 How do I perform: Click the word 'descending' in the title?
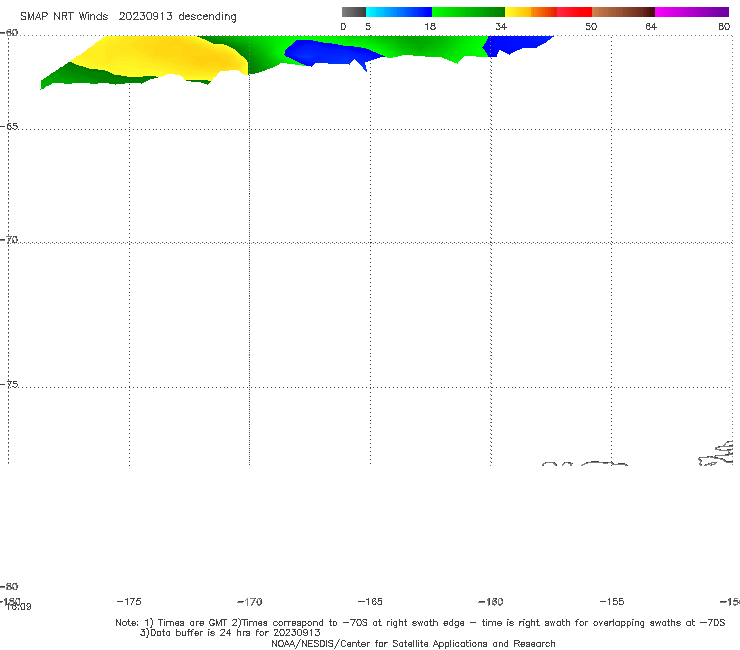[208, 17]
